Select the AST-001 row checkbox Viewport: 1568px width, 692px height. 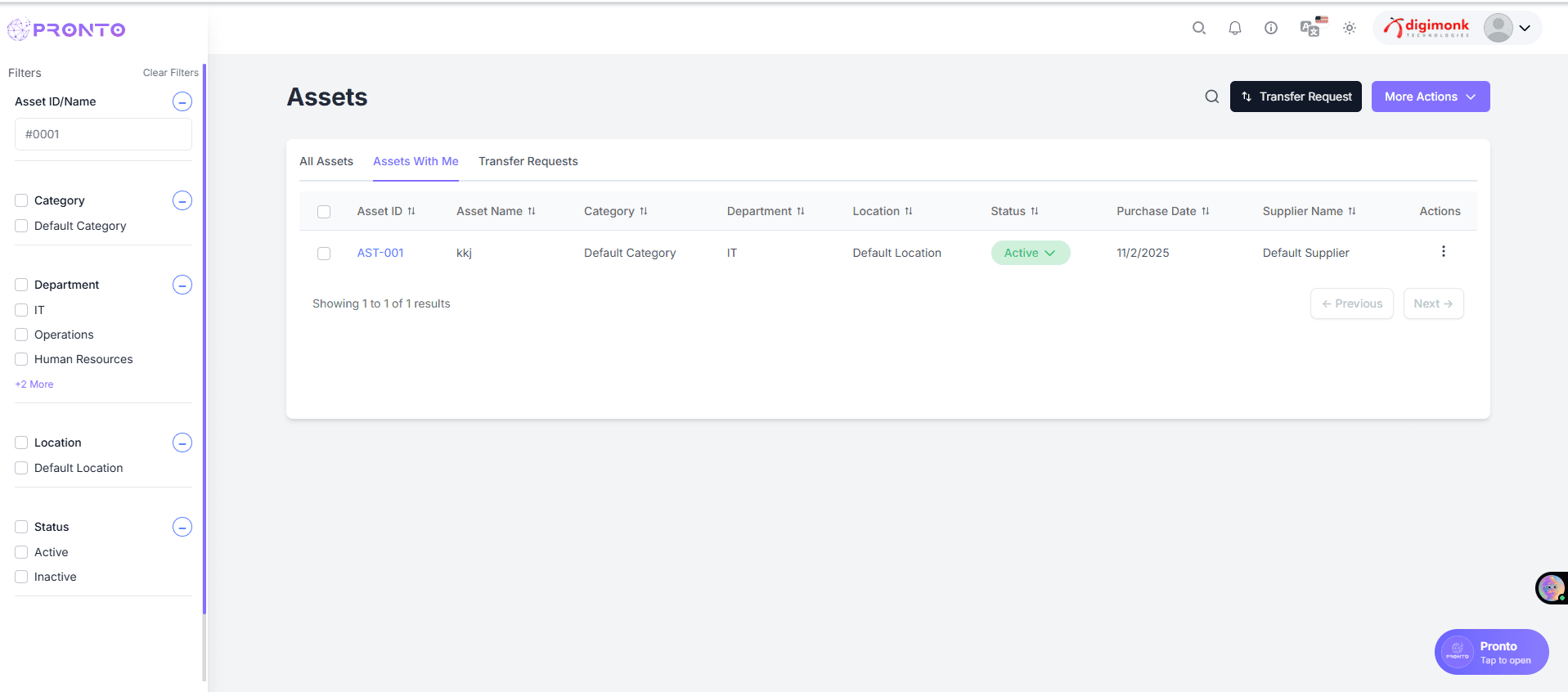(324, 254)
